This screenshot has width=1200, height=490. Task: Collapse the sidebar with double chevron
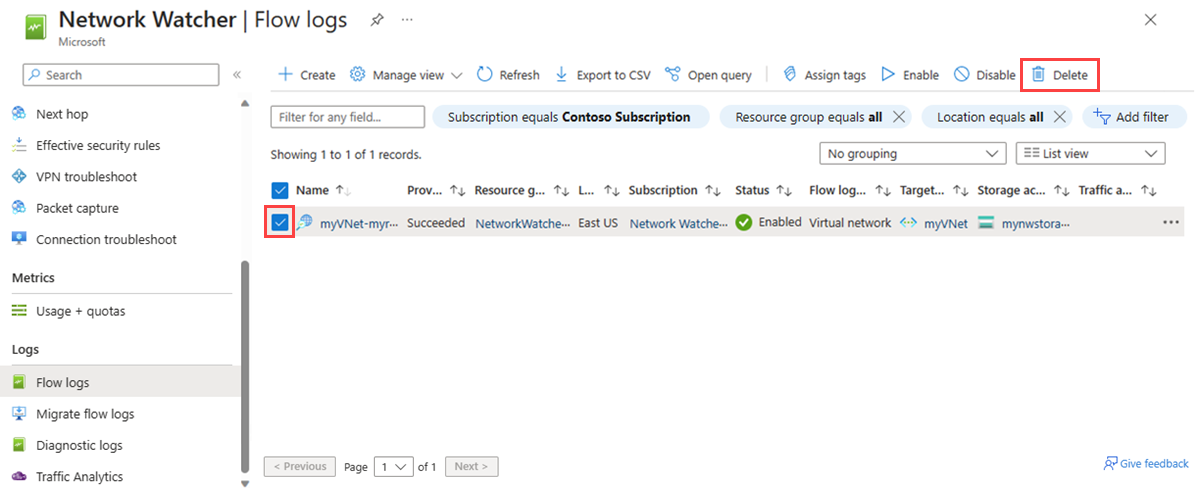(x=237, y=75)
